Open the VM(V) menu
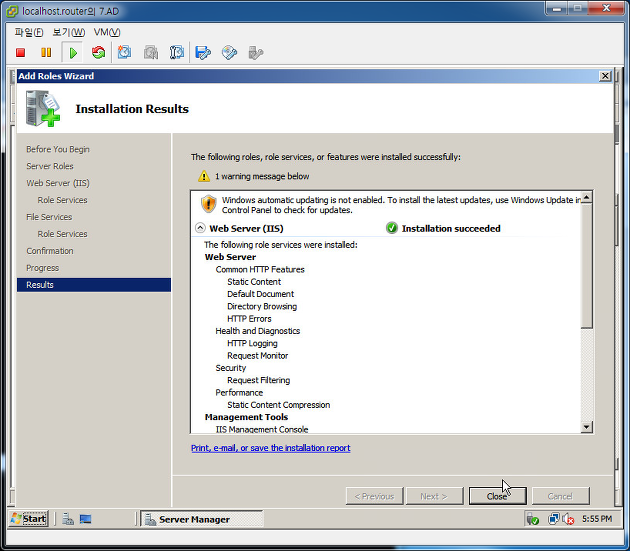The image size is (630, 551). [107, 32]
